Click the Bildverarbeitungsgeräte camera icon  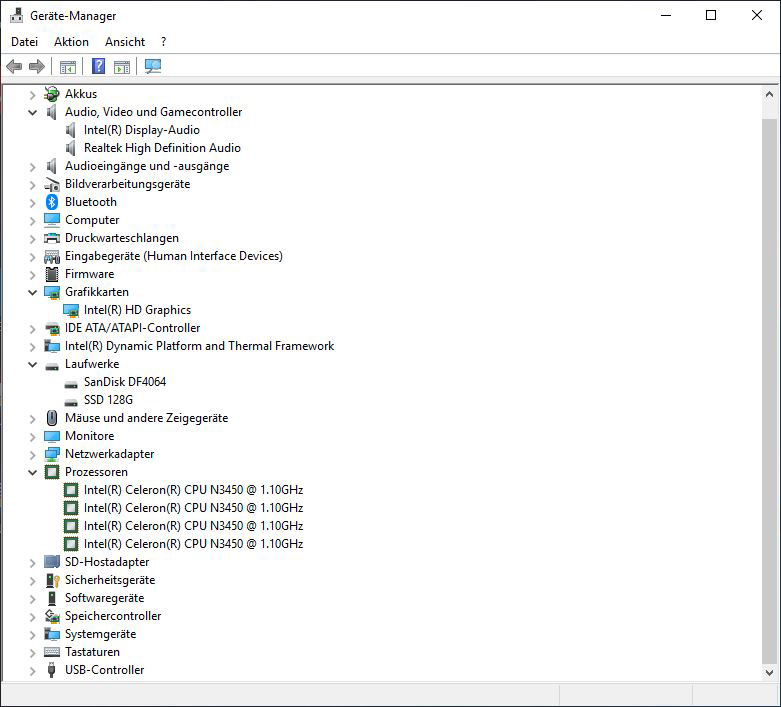click(52, 184)
